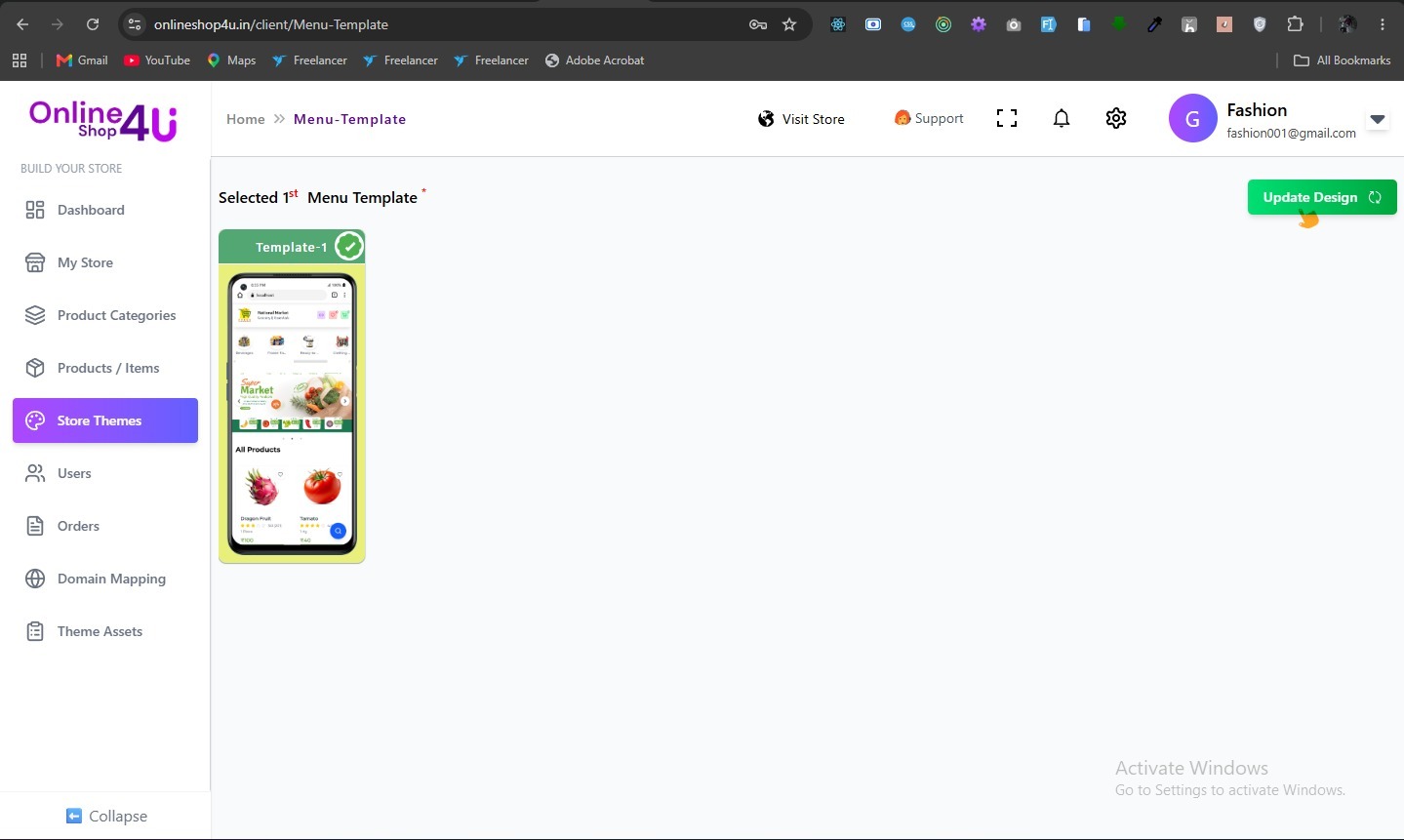Select Store Themes menu item
The image size is (1404, 840).
click(105, 420)
